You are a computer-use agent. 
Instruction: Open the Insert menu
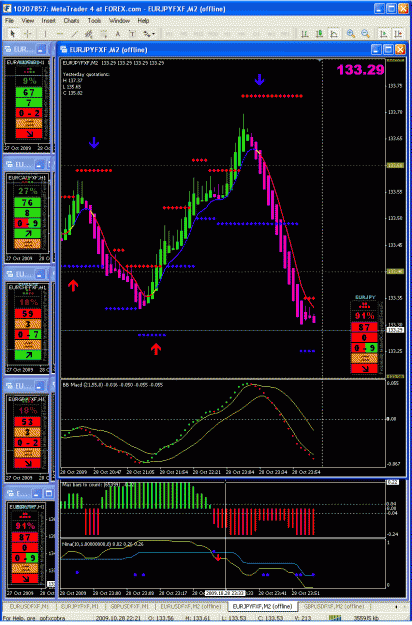pyautogui.click(x=48, y=20)
